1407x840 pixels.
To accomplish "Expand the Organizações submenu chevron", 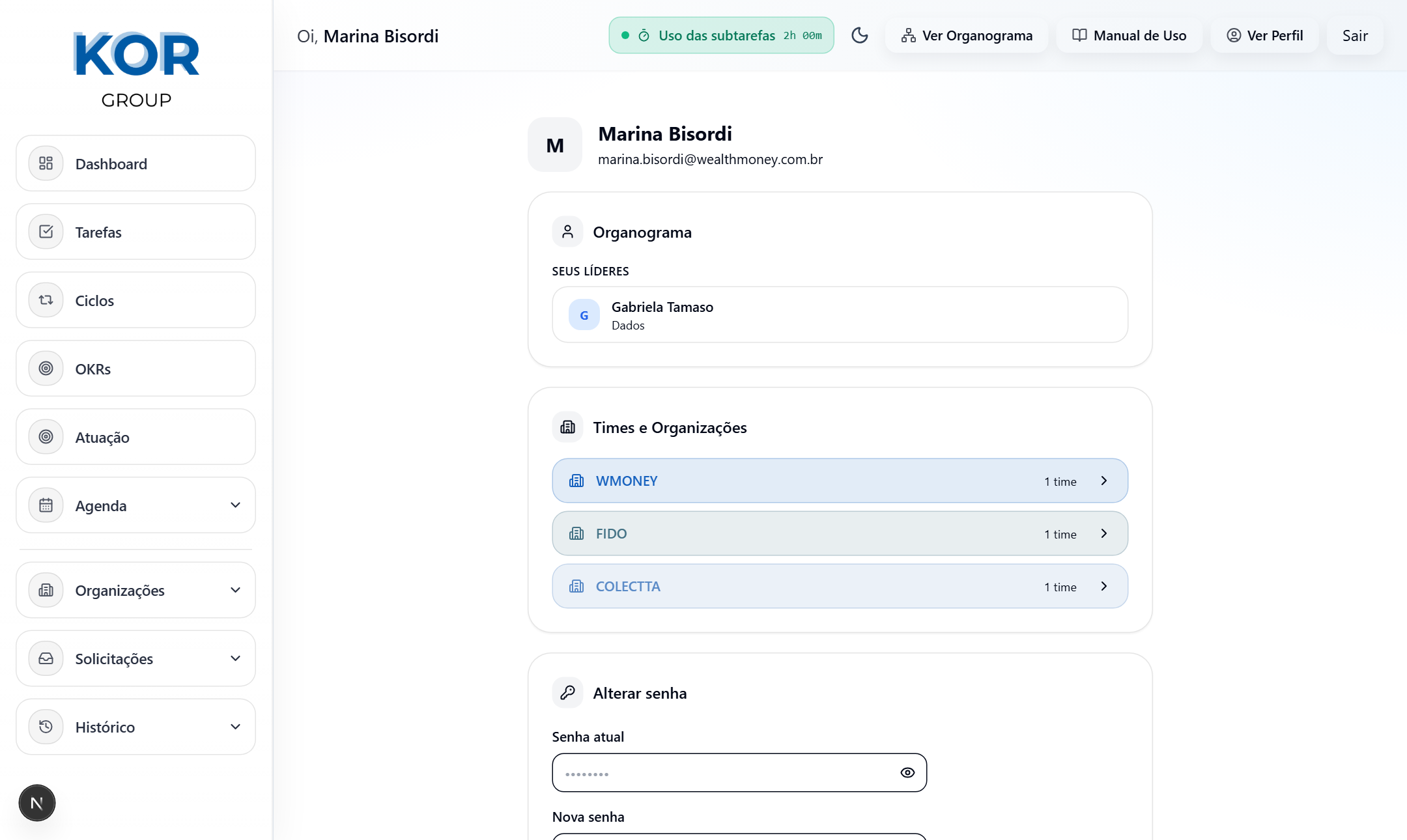I will [x=235, y=590].
